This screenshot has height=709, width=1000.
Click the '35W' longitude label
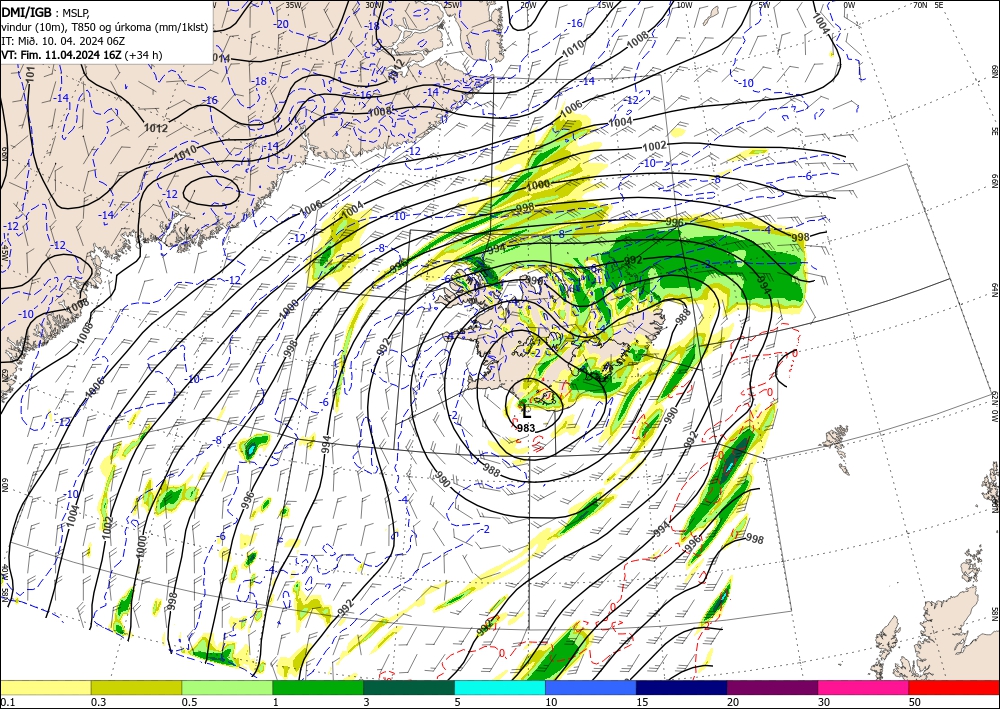click(293, 5)
